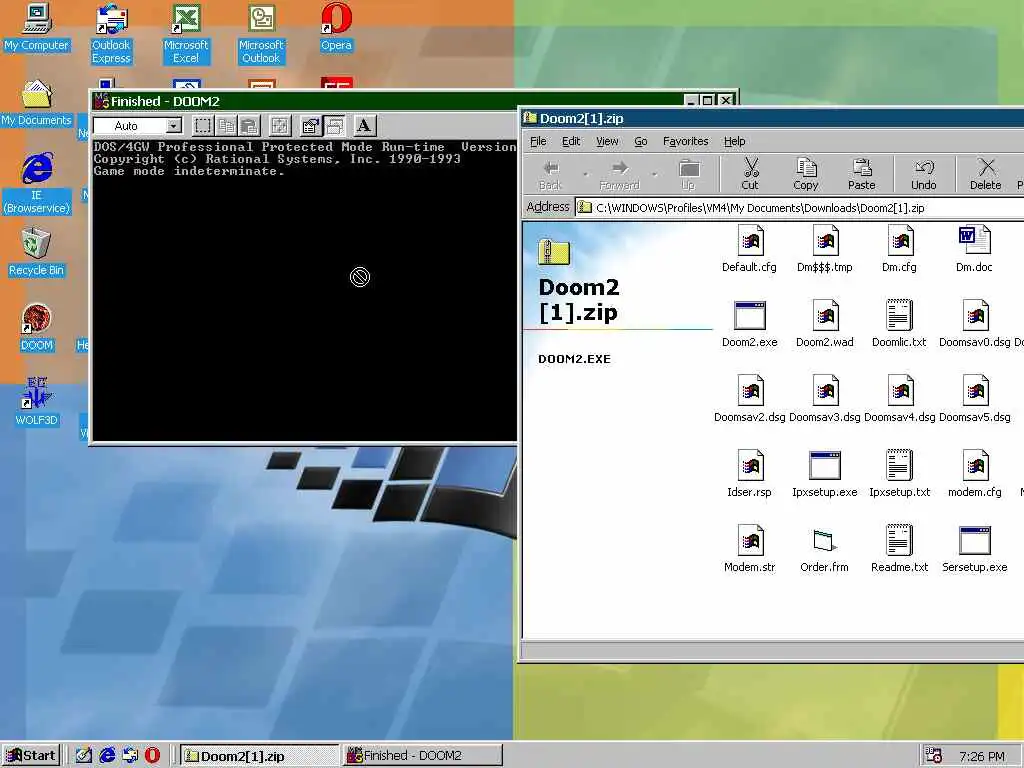Open the Go menu

[x=641, y=141]
